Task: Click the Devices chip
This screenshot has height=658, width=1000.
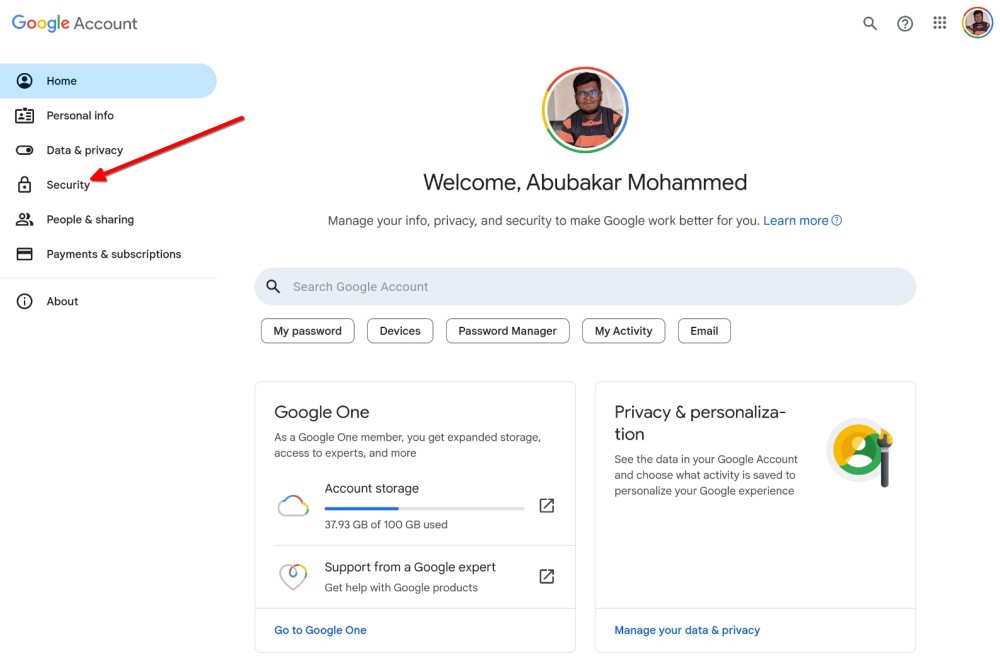Action: (400, 331)
